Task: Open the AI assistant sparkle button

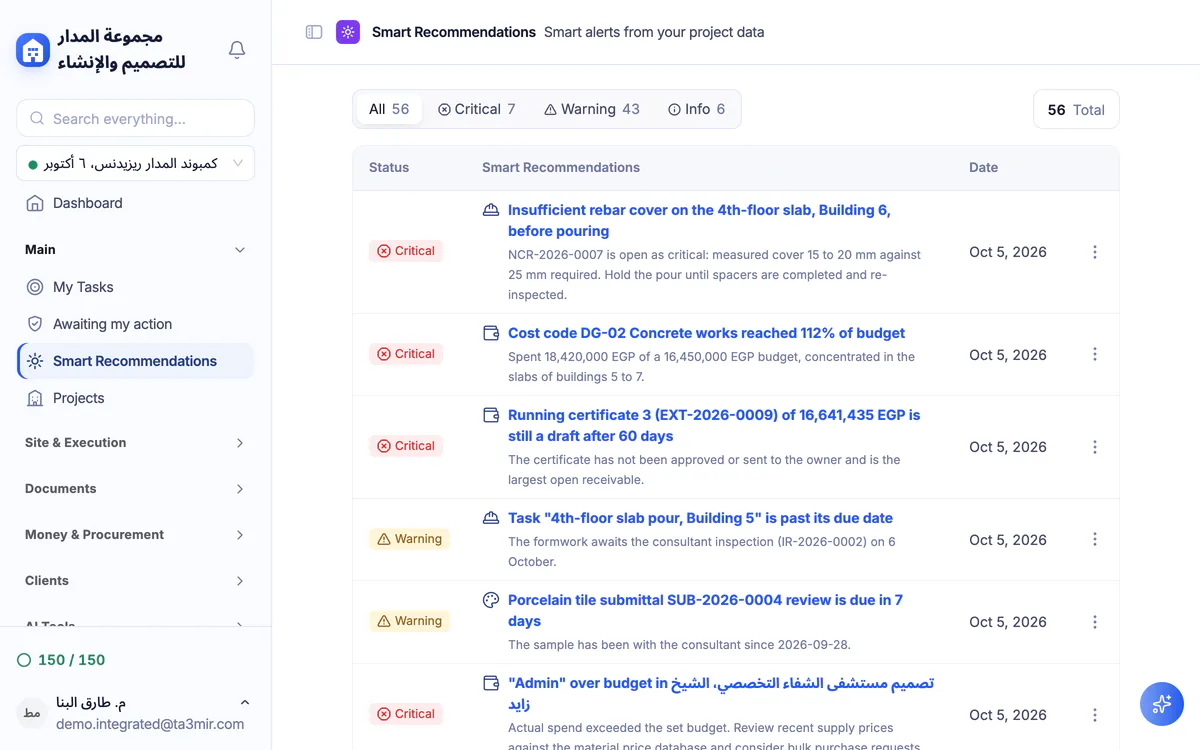Action: point(1162,704)
